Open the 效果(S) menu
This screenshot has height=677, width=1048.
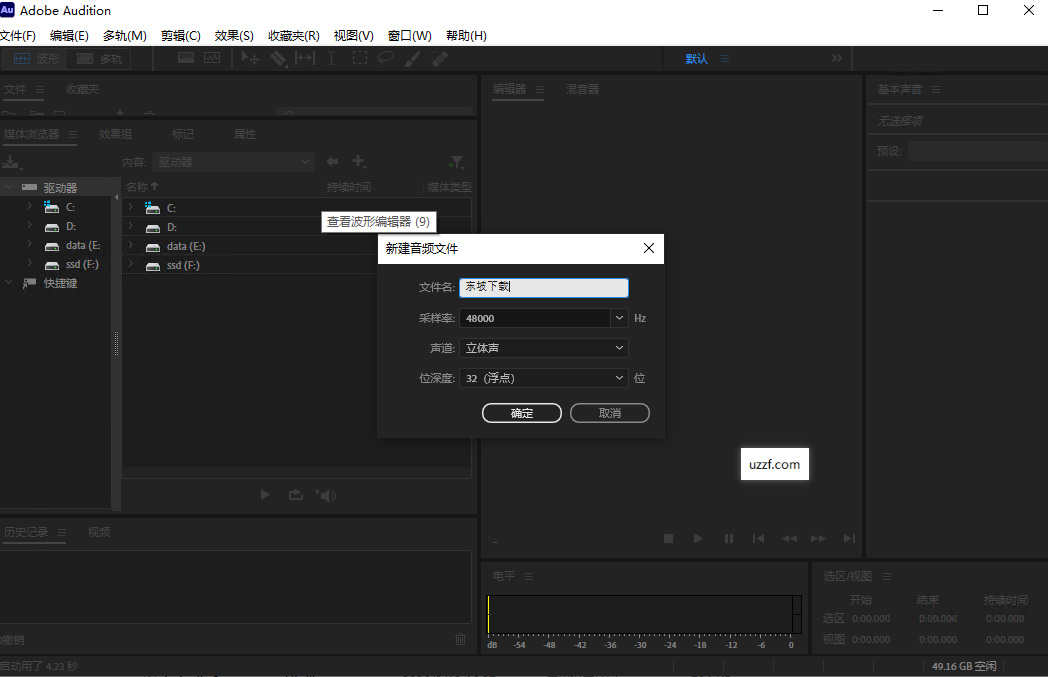[x=232, y=35]
